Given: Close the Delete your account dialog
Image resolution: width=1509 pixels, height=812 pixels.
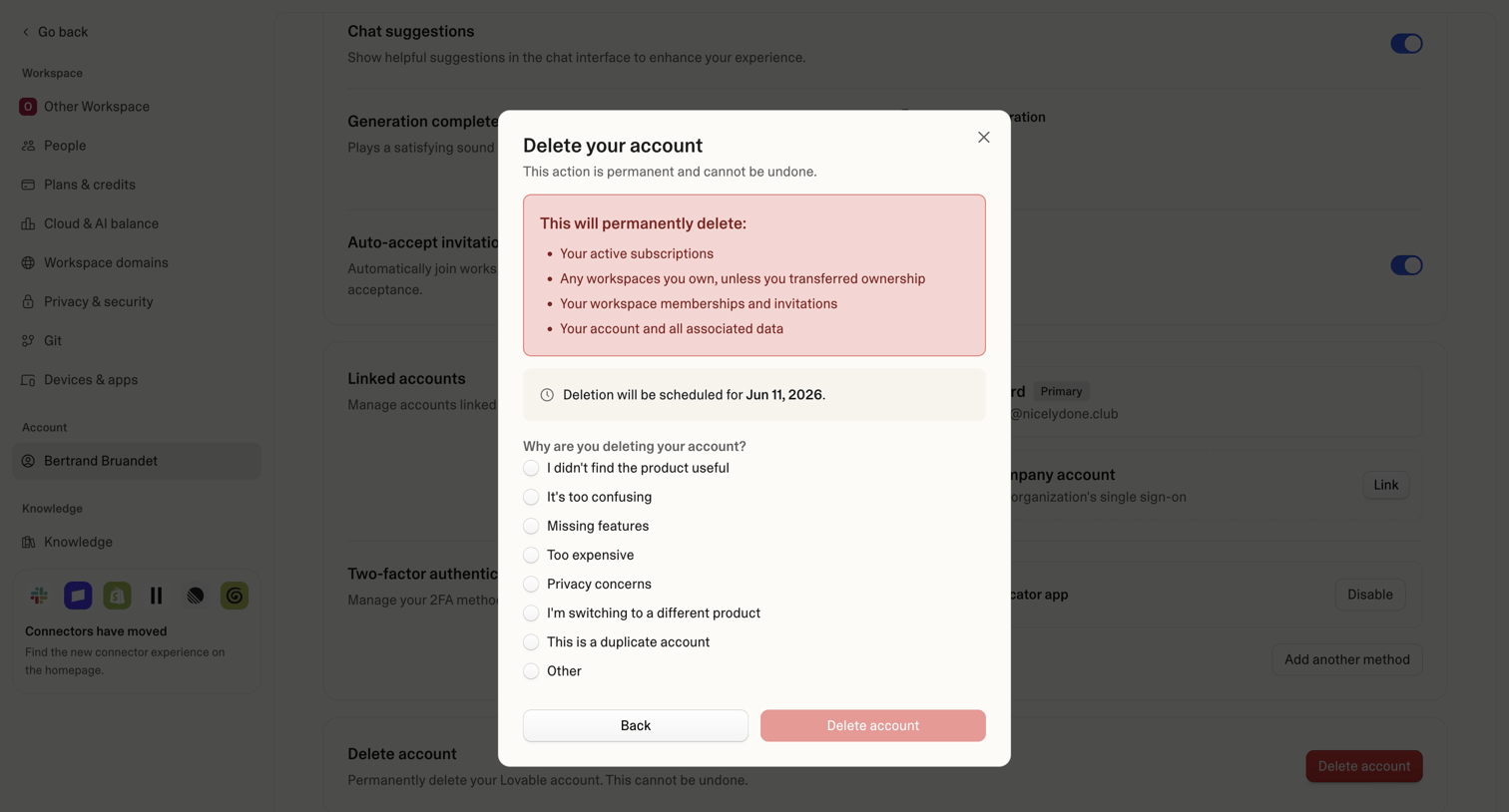Looking at the screenshot, I should coord(983,138).
